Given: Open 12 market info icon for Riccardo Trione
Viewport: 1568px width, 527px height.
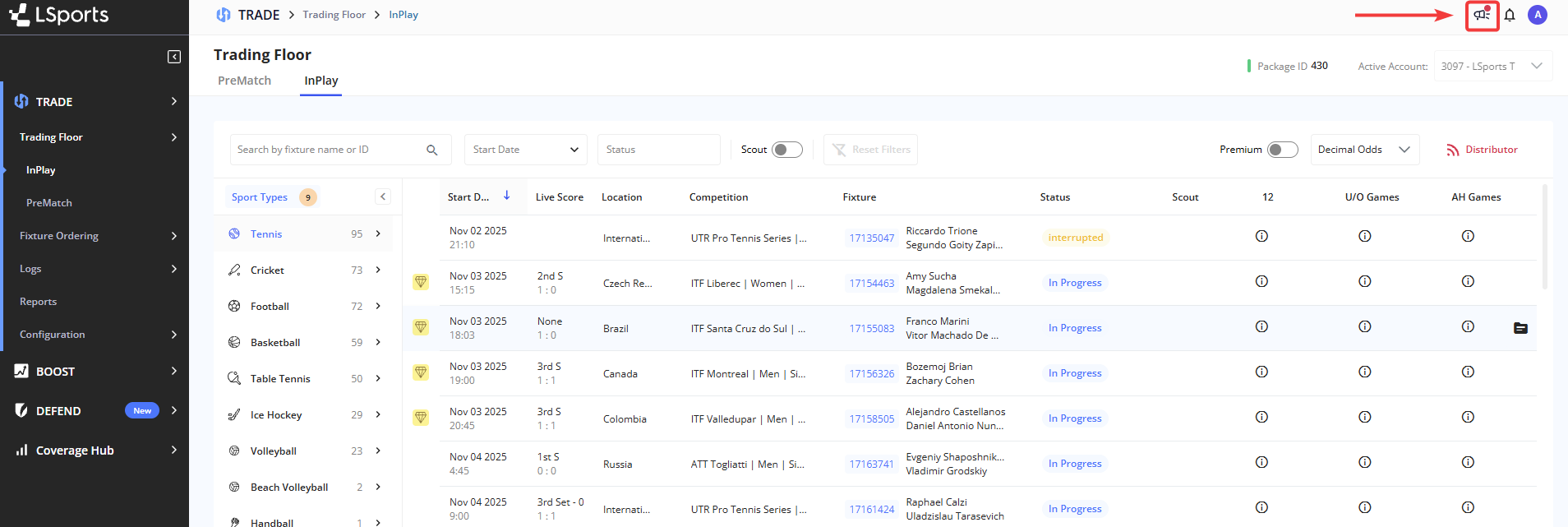Looking at the screenshot, I should click(x=1261, y=237).
